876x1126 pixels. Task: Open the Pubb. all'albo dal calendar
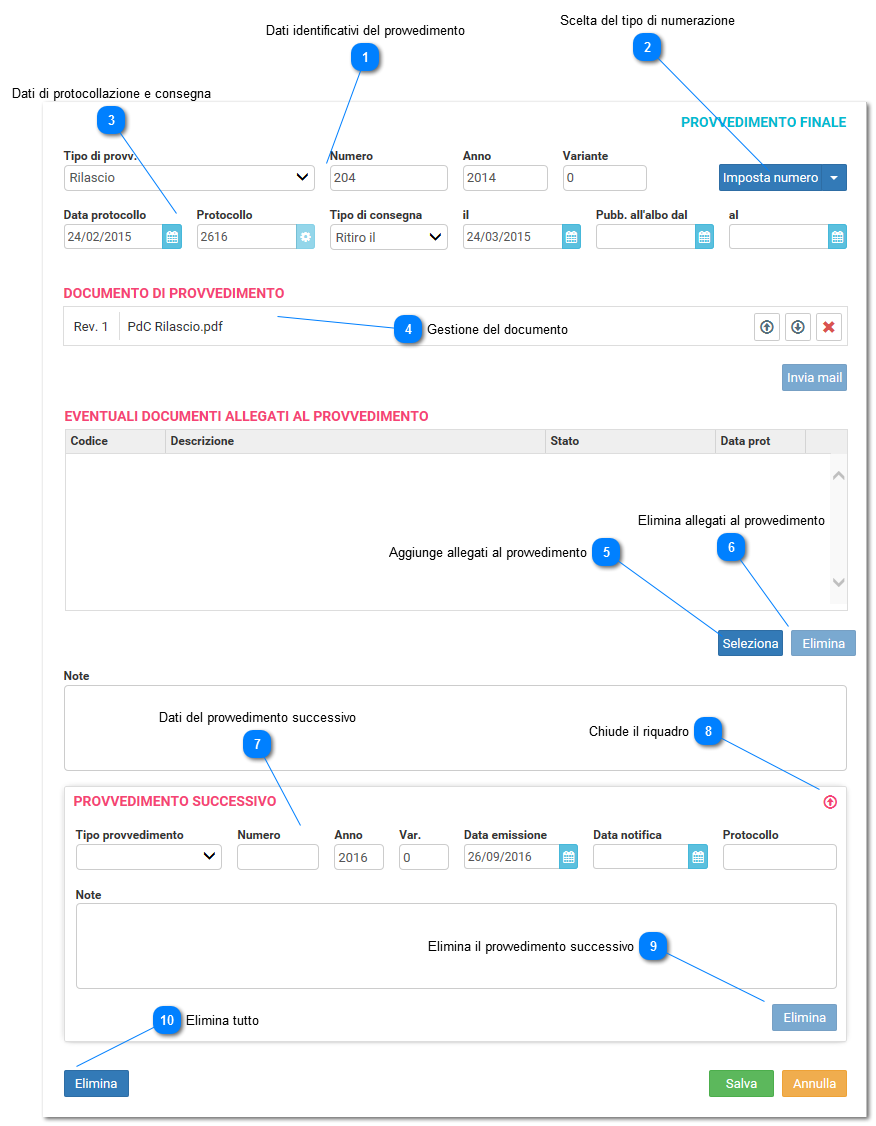pos(704,237)
